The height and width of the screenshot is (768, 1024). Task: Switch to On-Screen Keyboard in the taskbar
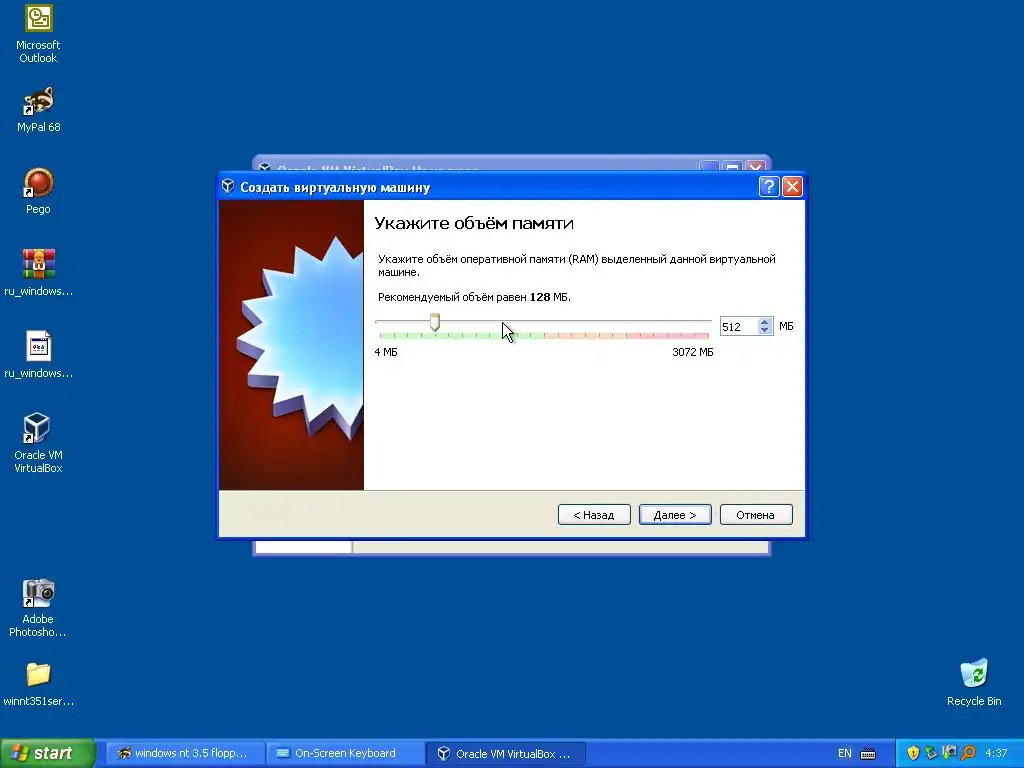[x=345, y=753]
